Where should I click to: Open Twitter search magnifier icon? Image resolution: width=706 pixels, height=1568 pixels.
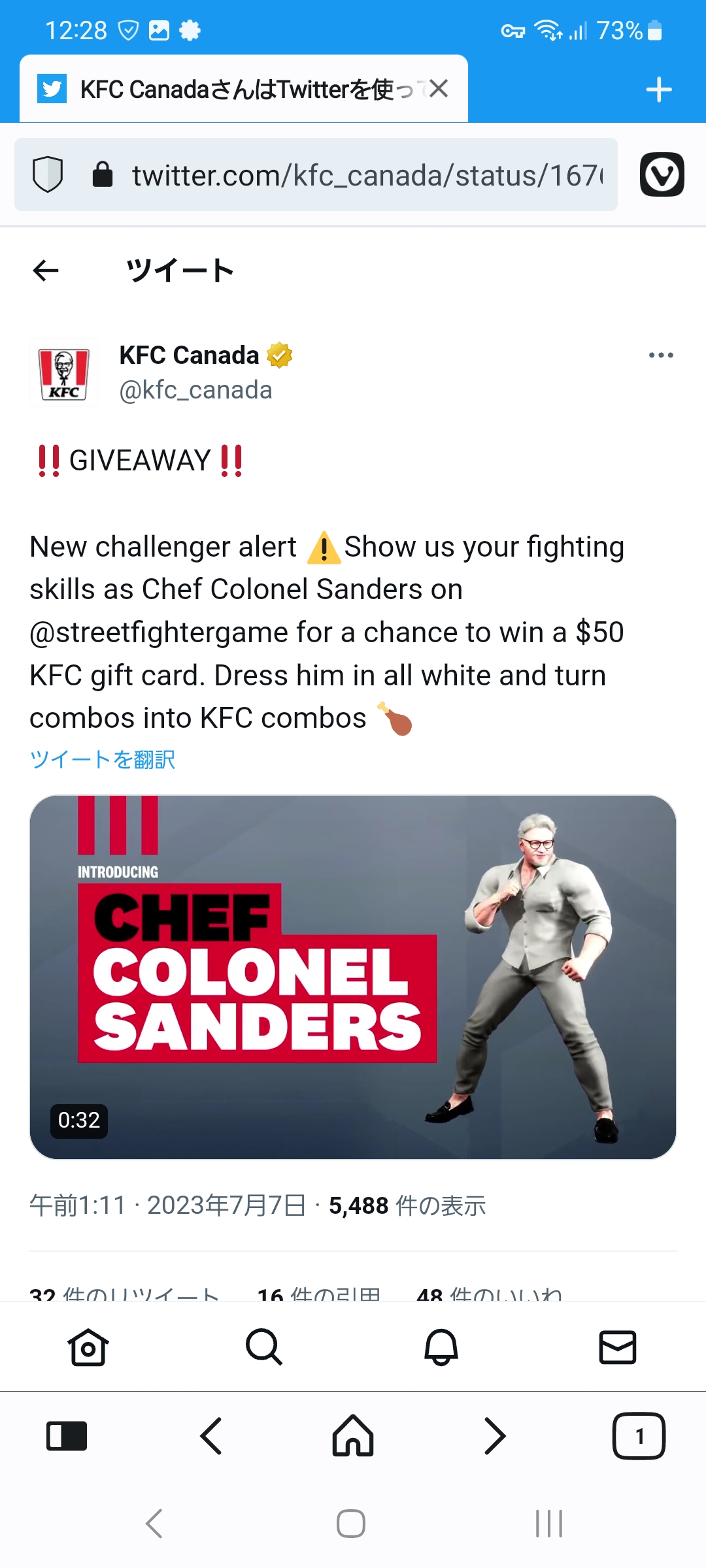(264, 1347)
